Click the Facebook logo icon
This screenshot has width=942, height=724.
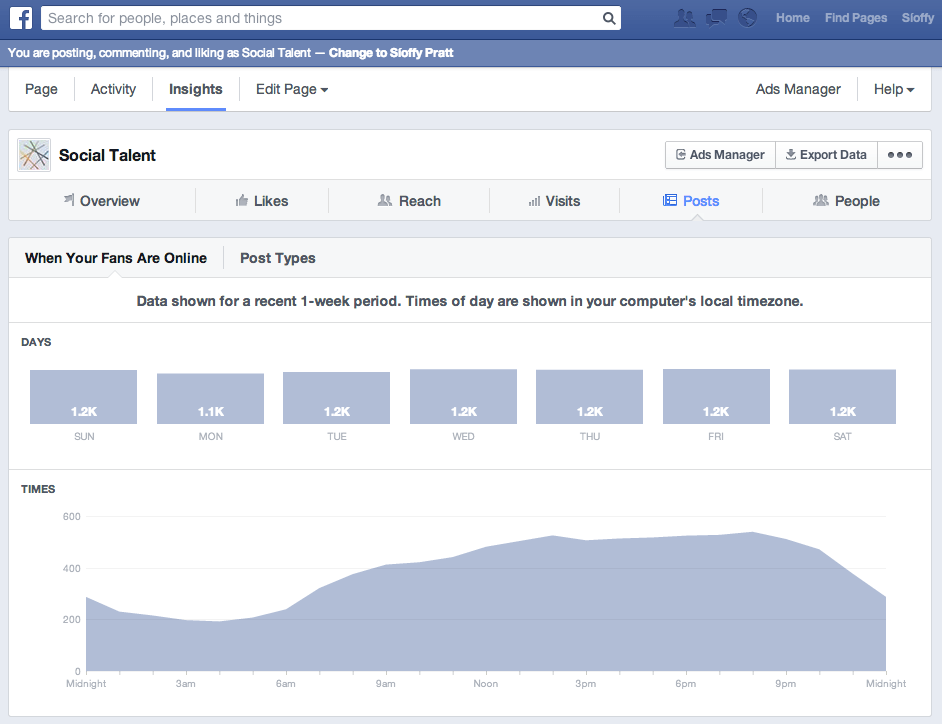point(21,18)
